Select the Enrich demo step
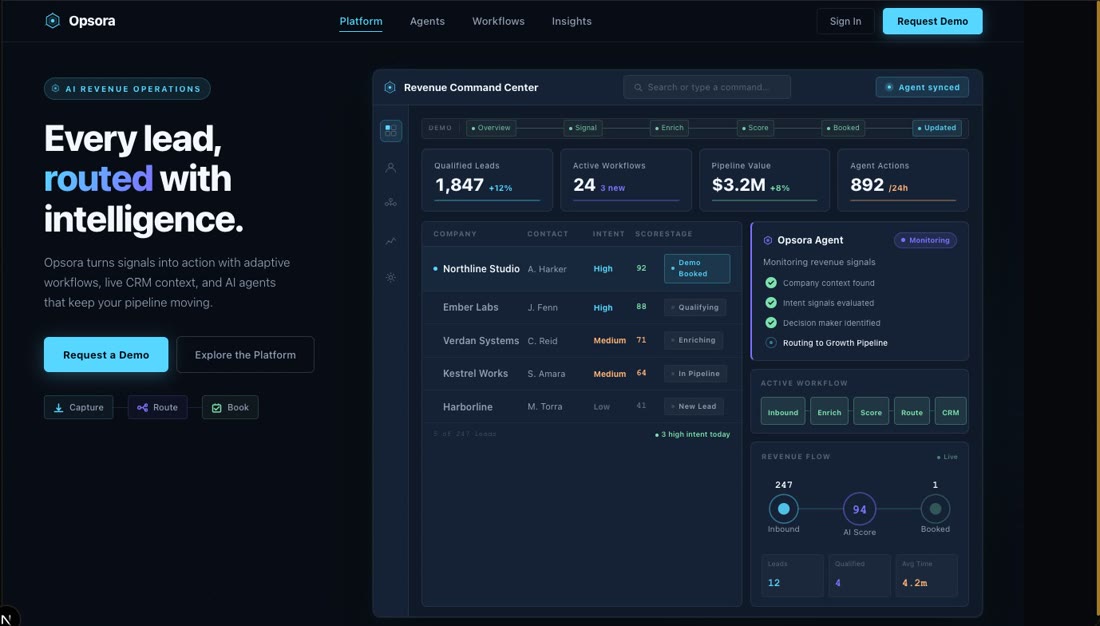Screen dimensions: 1100x626 pos(669,128)
